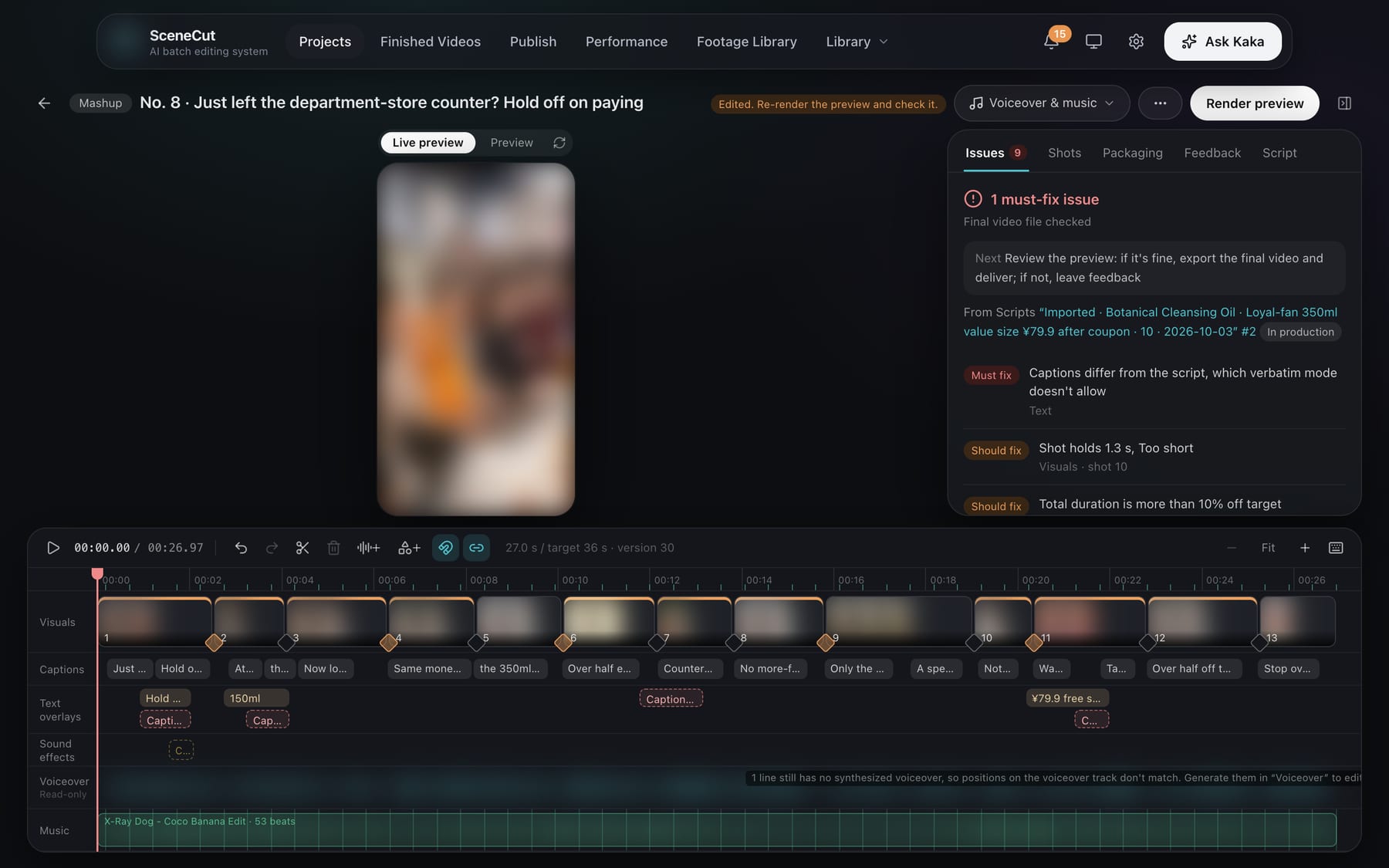Click the Render preview button

click(1255, 103)
